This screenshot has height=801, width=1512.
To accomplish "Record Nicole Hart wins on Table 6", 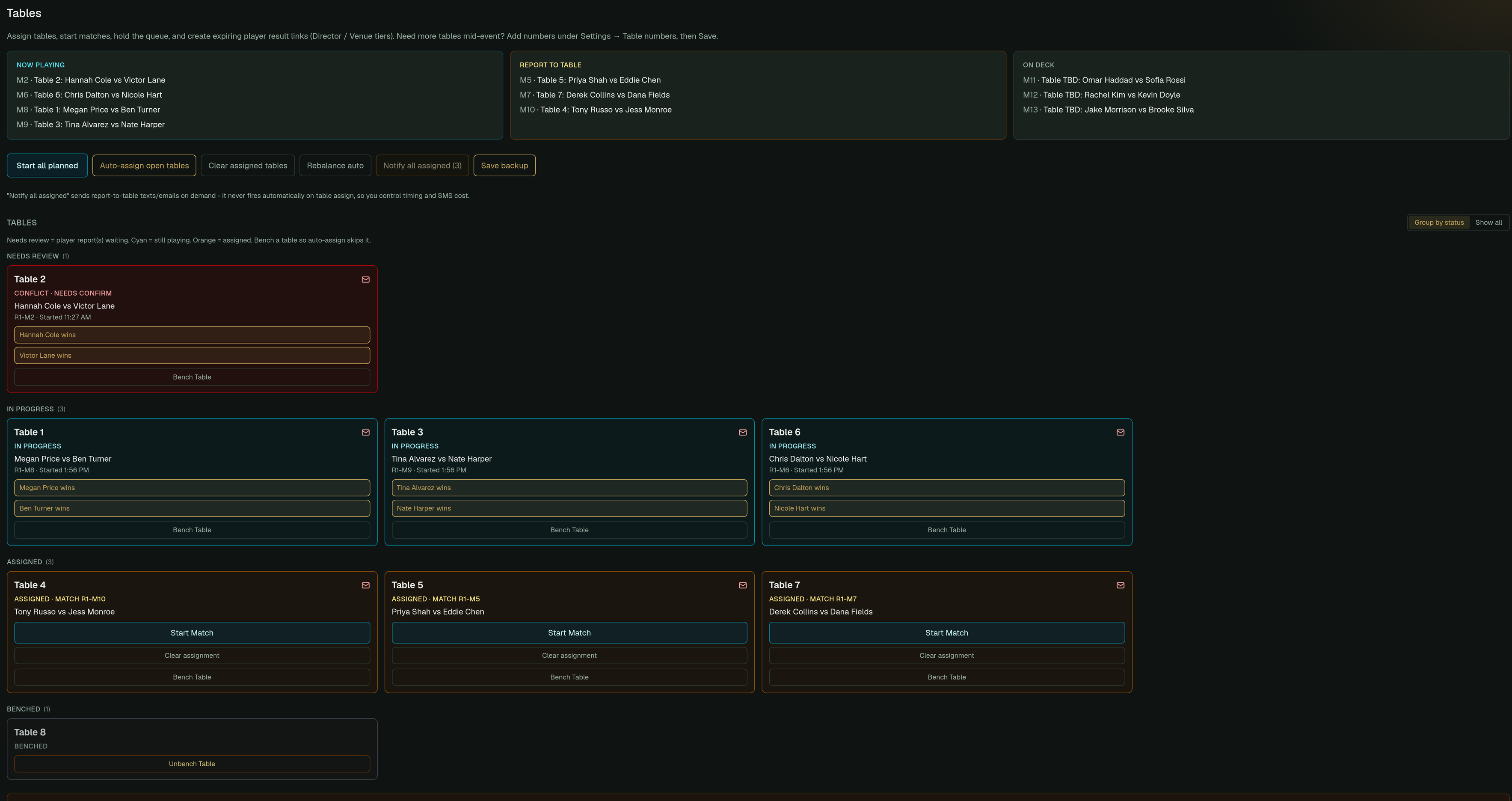I will tap(947, 508).
